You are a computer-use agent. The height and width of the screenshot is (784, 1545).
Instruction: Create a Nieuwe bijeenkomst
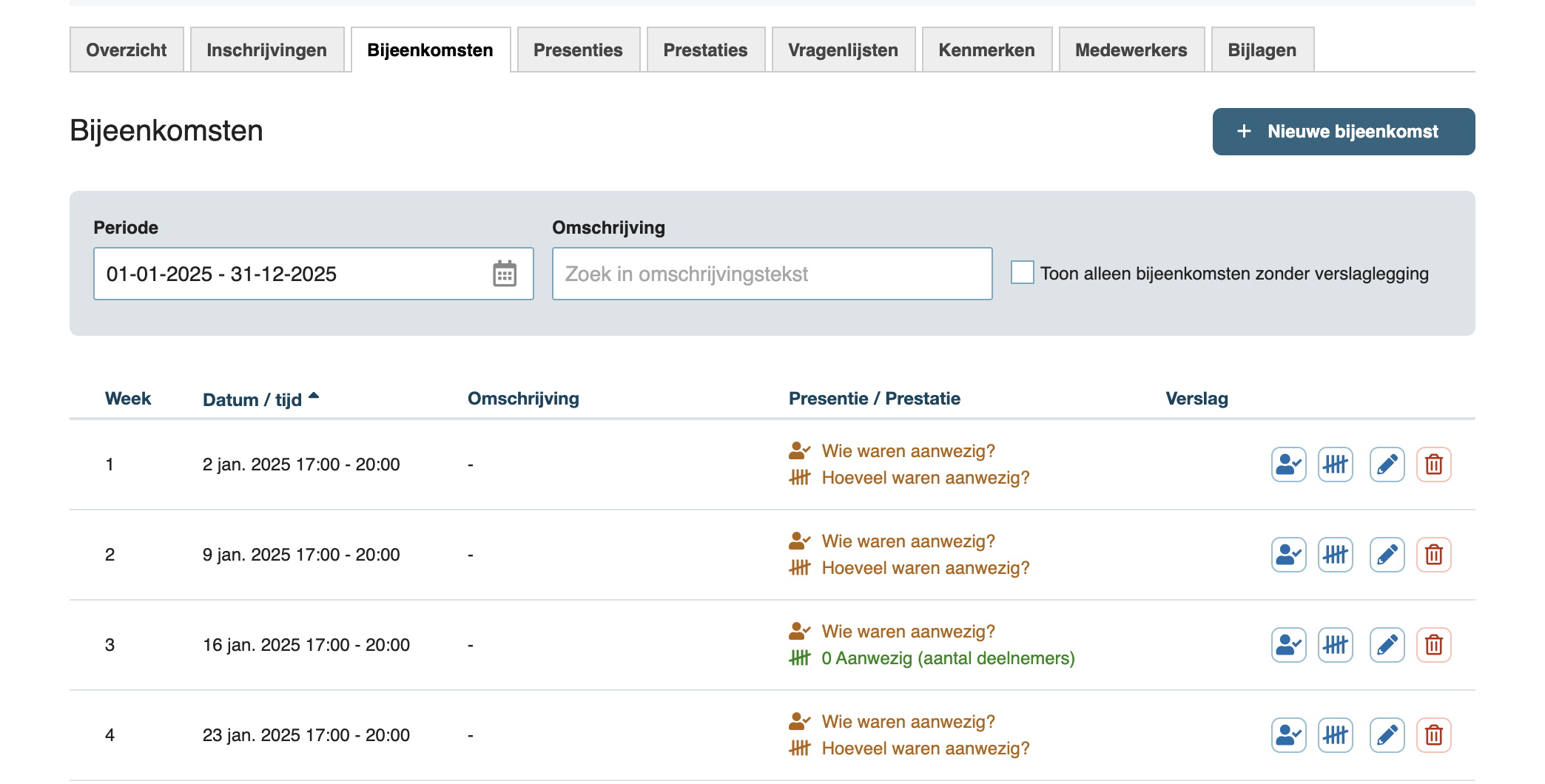(1343, 132)
